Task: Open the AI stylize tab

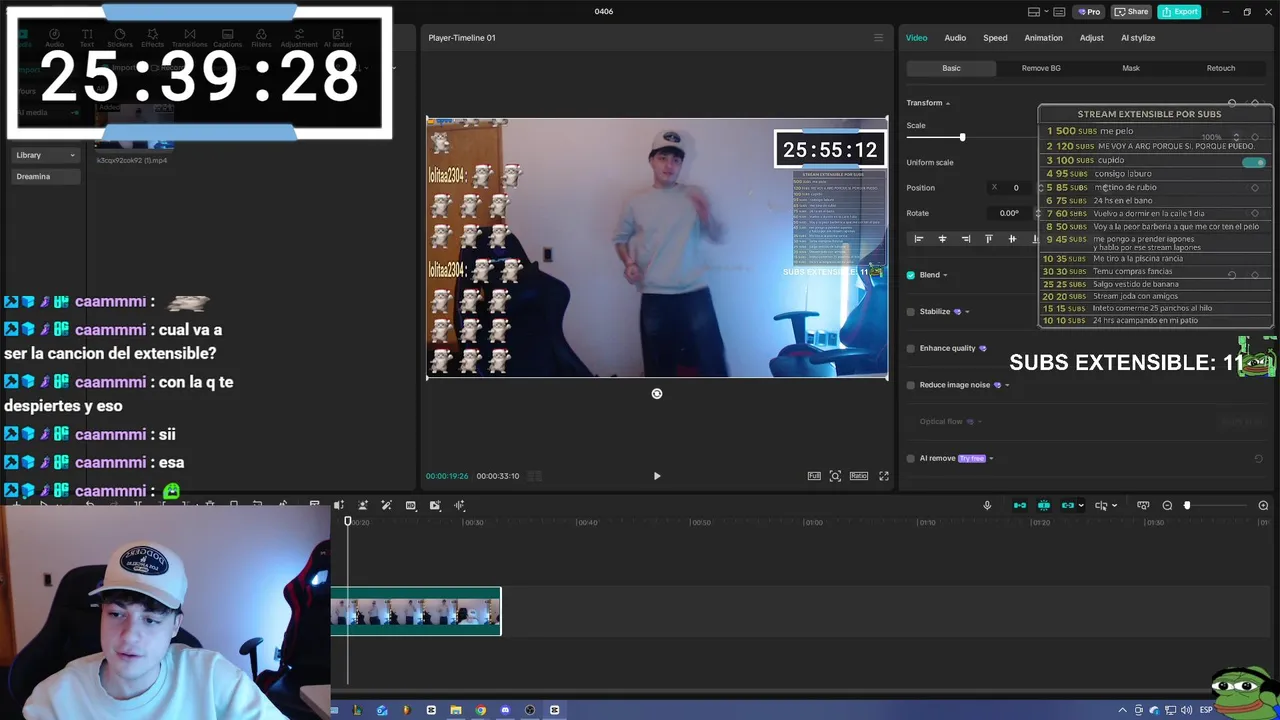Action: [x=1138, y=38]
